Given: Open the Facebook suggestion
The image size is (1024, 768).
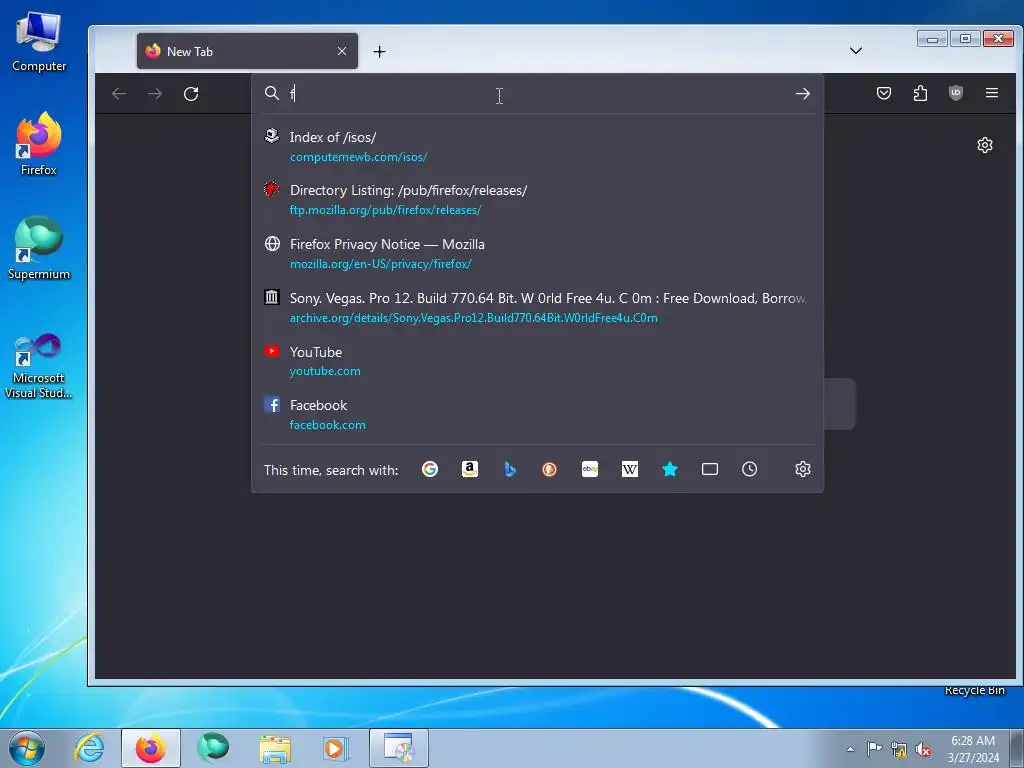Looking at the screenshot, I should click(537, 415).
